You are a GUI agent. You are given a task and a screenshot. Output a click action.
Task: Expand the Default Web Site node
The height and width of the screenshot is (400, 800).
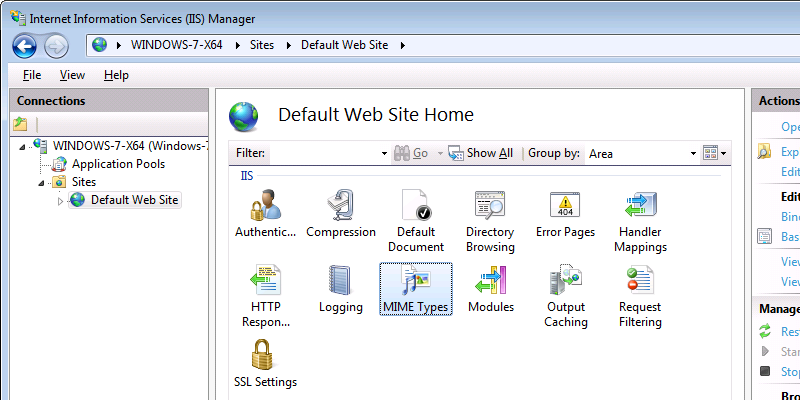[x=60, y=201]
